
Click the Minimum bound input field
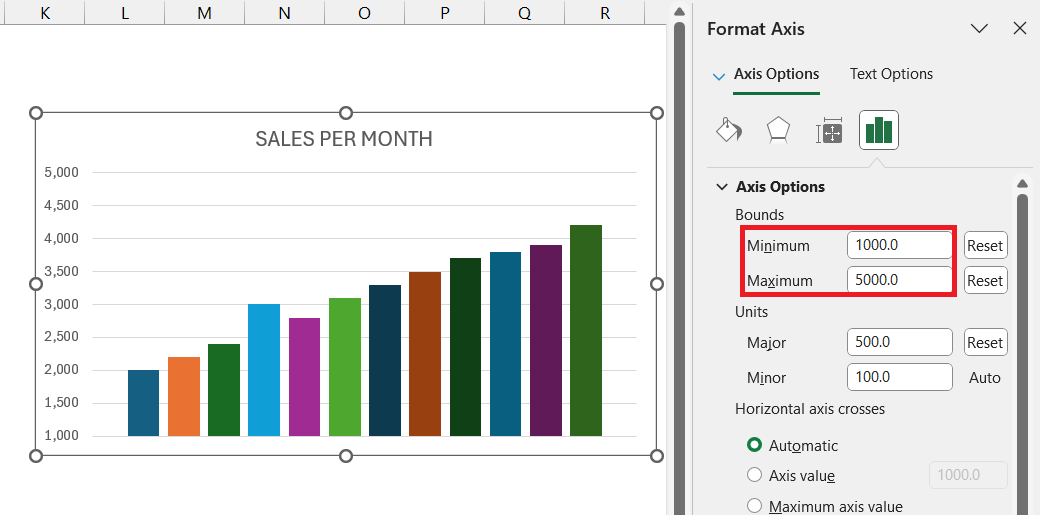(899, 245)
